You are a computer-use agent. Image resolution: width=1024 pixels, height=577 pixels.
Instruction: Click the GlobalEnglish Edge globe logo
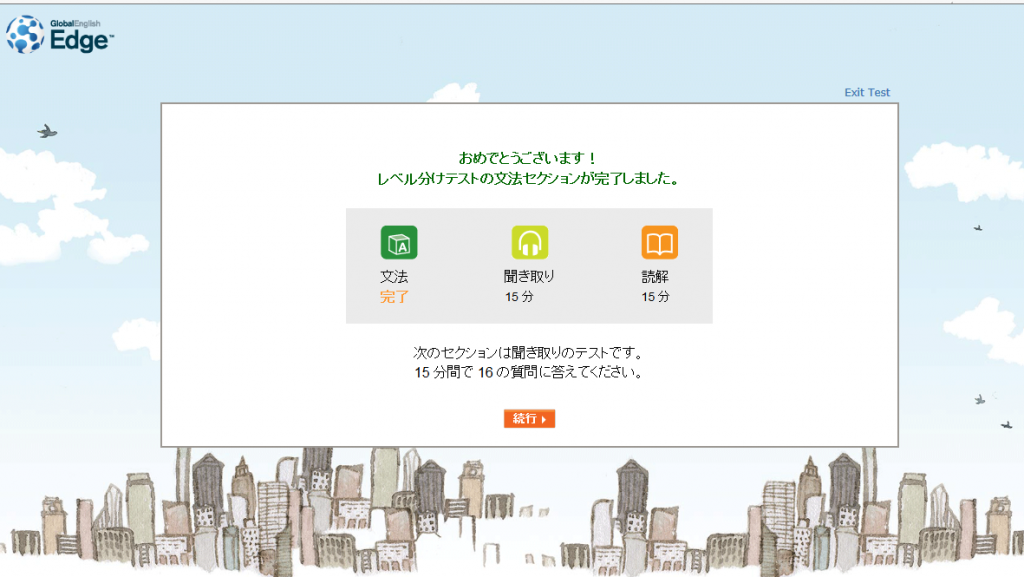tap(25, 35)
